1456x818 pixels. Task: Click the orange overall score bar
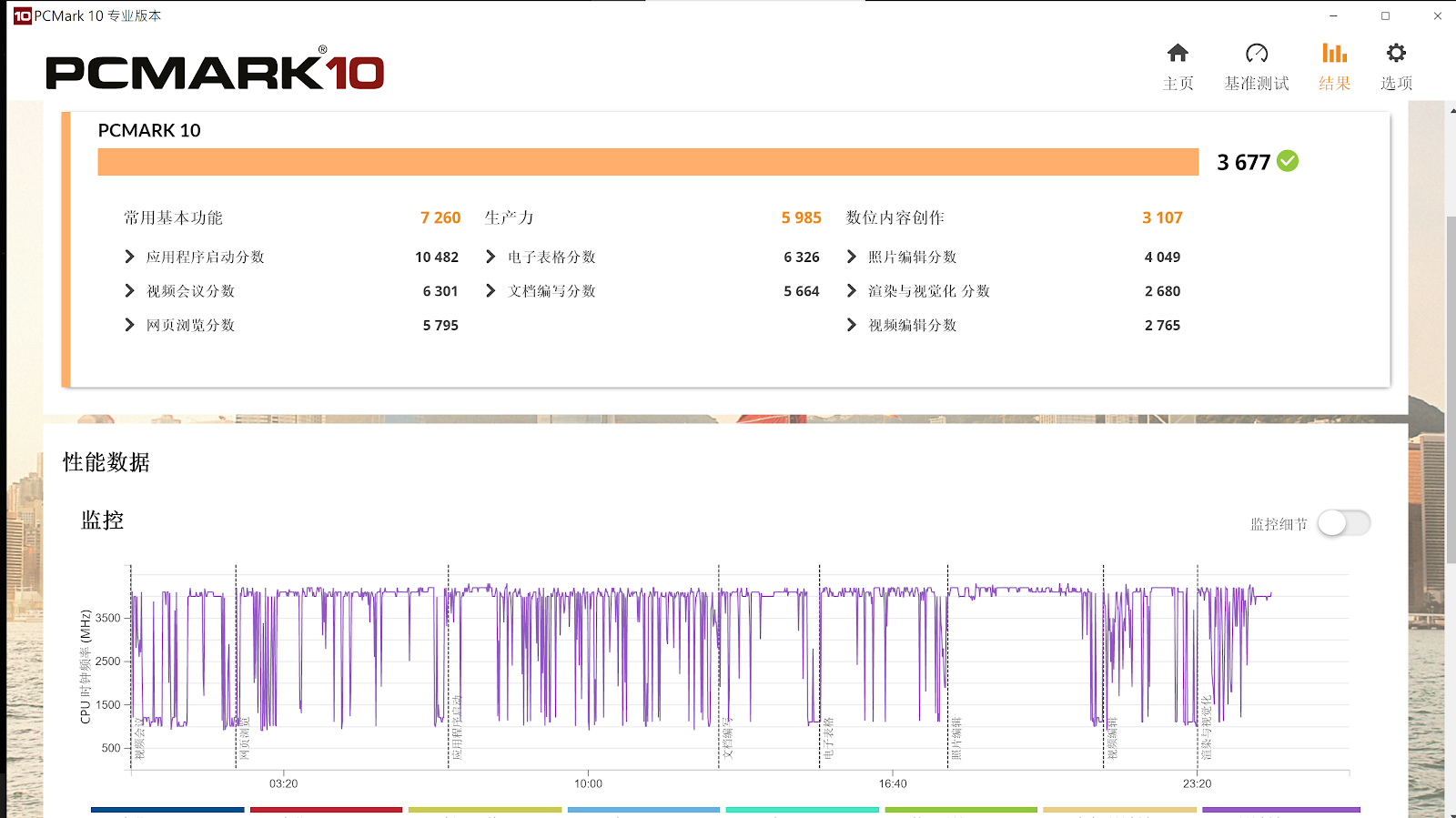click(648, 162)
